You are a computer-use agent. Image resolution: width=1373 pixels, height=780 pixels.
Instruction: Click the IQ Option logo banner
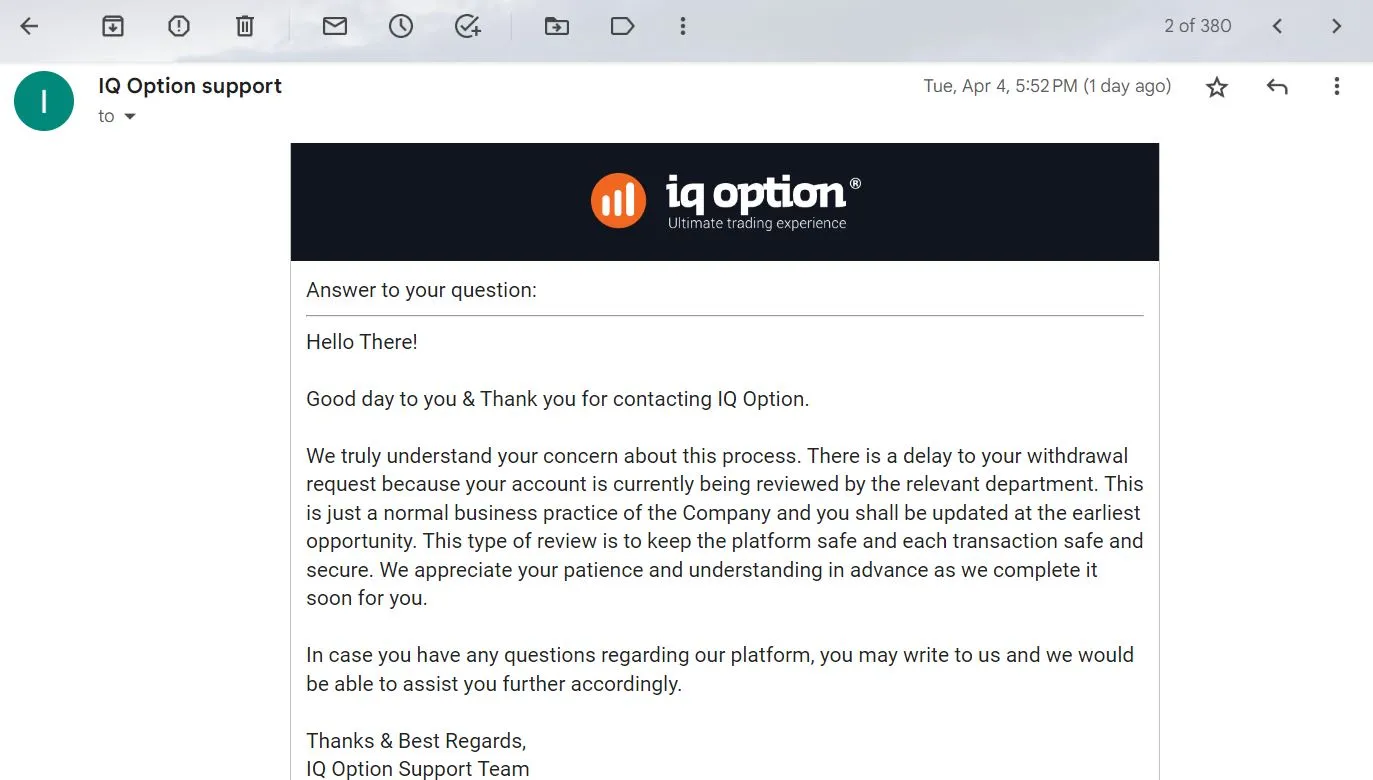(725, 201)
